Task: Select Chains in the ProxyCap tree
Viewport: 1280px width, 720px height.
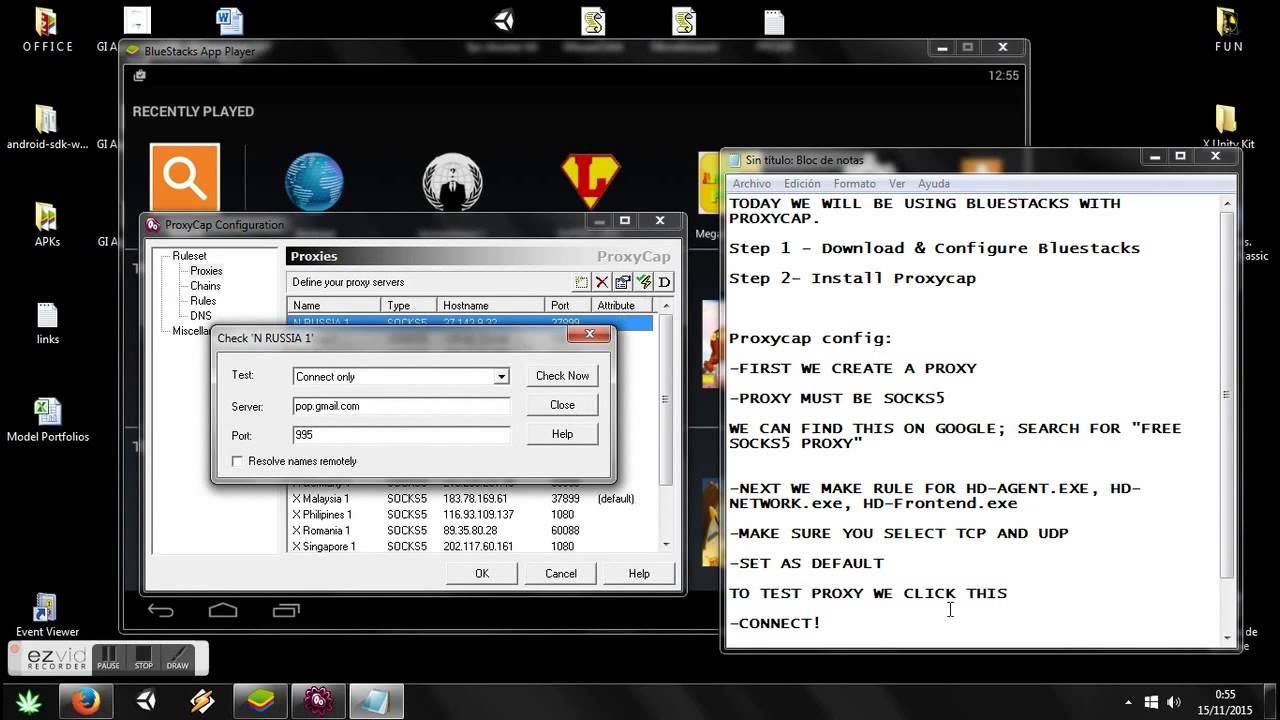Action: (205, 286)
